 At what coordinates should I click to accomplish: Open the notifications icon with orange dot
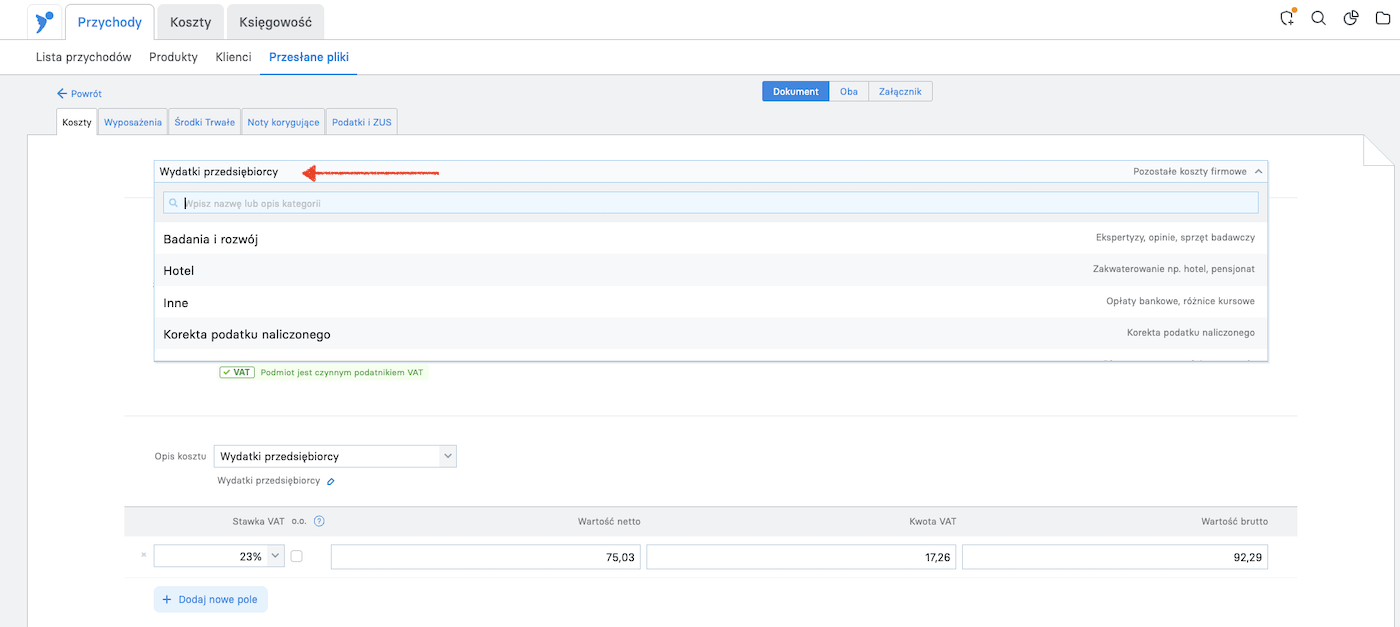[1287, 18]
